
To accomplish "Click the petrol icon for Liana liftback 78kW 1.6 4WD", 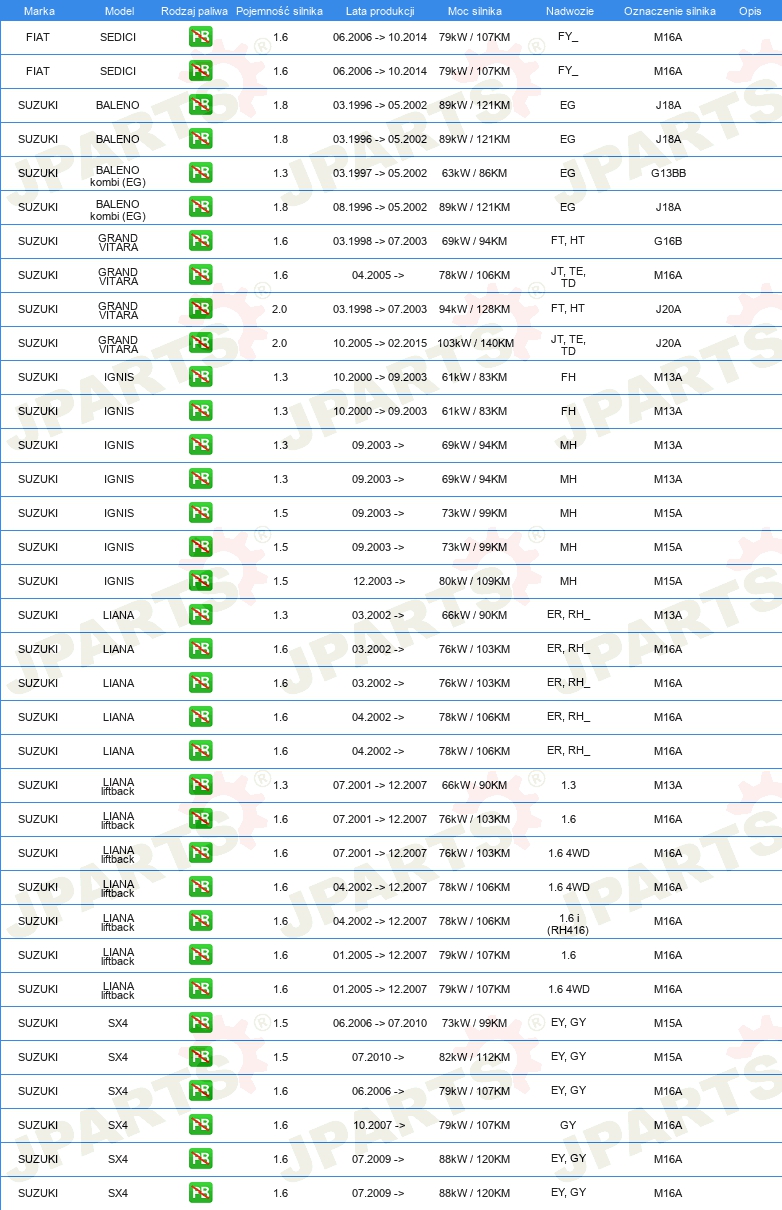I will [x=200, y=887].
